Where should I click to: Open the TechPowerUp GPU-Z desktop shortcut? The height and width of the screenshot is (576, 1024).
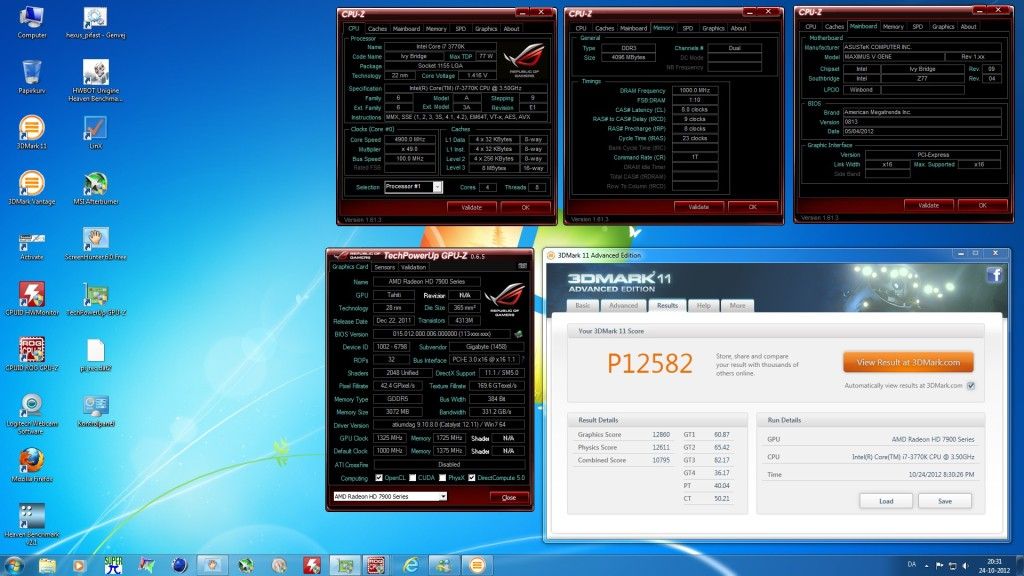pos(95,299)
